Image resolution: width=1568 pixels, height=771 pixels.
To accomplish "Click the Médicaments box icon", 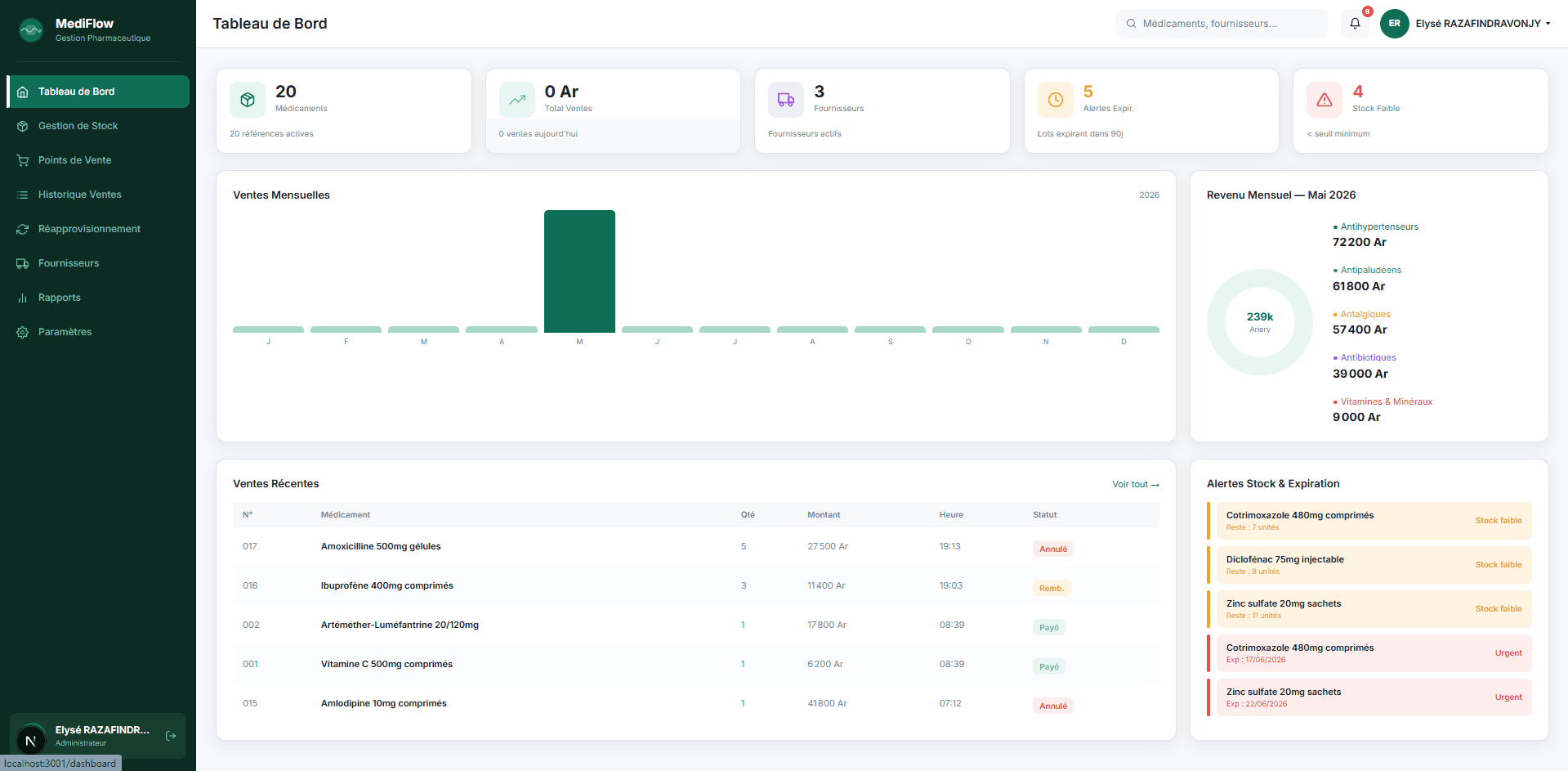I will [x=248, y=100].
